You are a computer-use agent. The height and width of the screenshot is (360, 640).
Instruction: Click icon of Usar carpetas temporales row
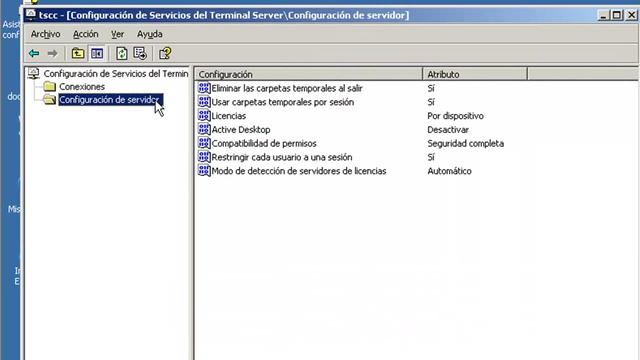(204, 102)
